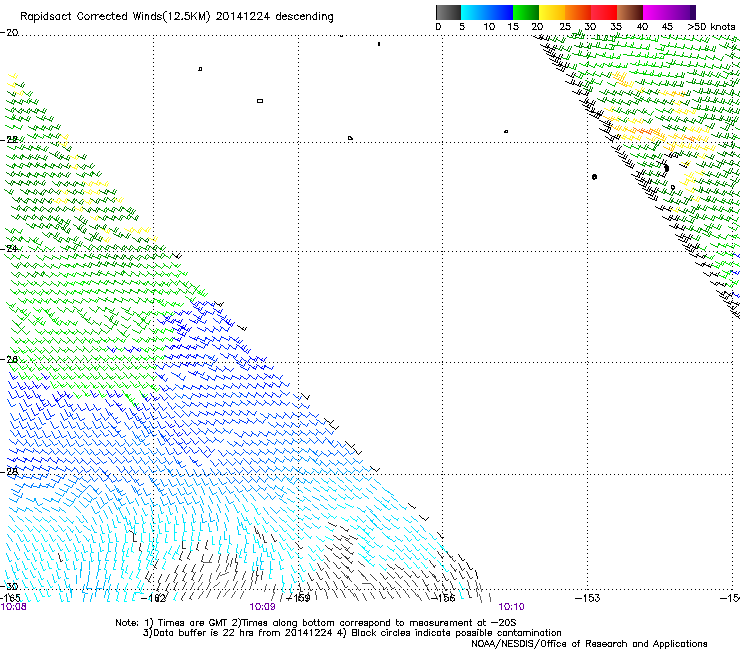Click the -153 longitude label
The height and width of the screenshot is (650, 740).
tap(588, 598)
